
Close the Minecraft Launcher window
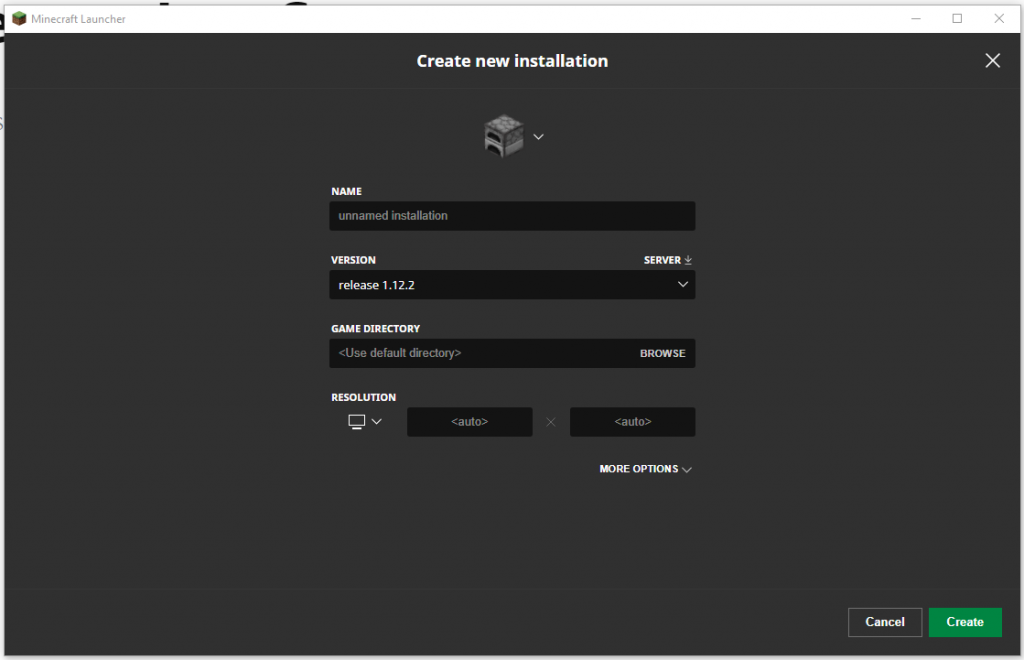[999, 18]
